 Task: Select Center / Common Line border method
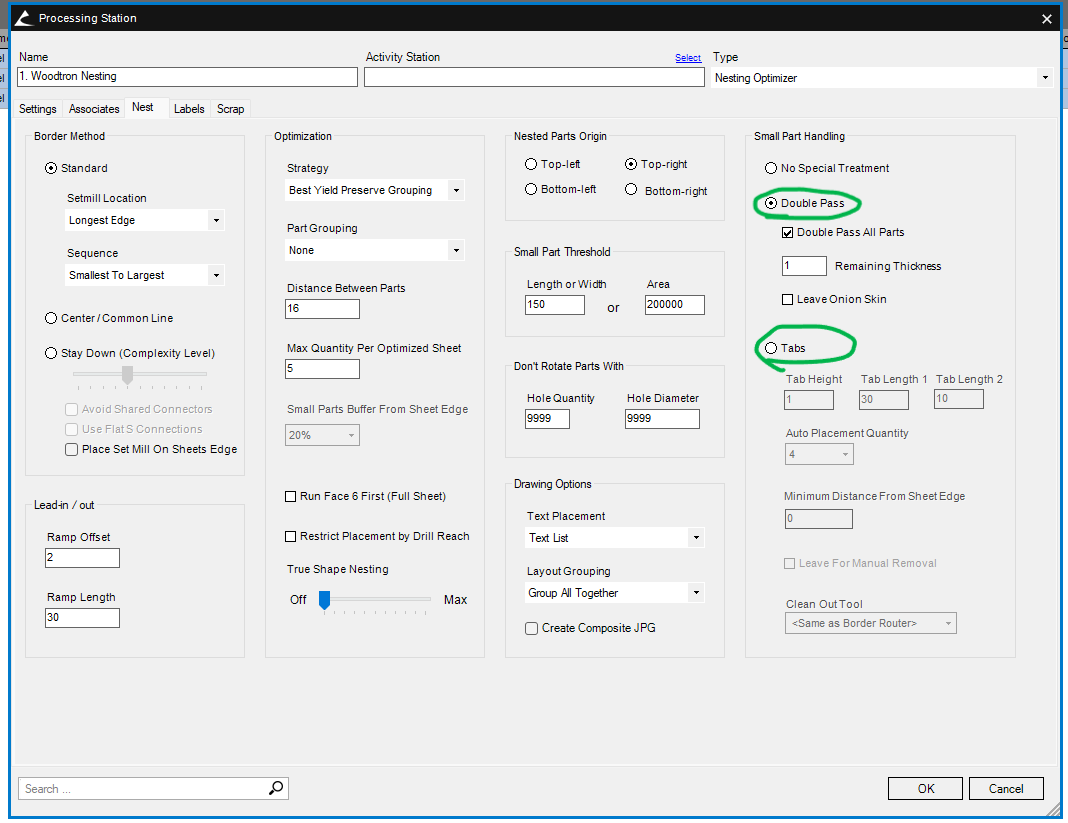(51, 318)
